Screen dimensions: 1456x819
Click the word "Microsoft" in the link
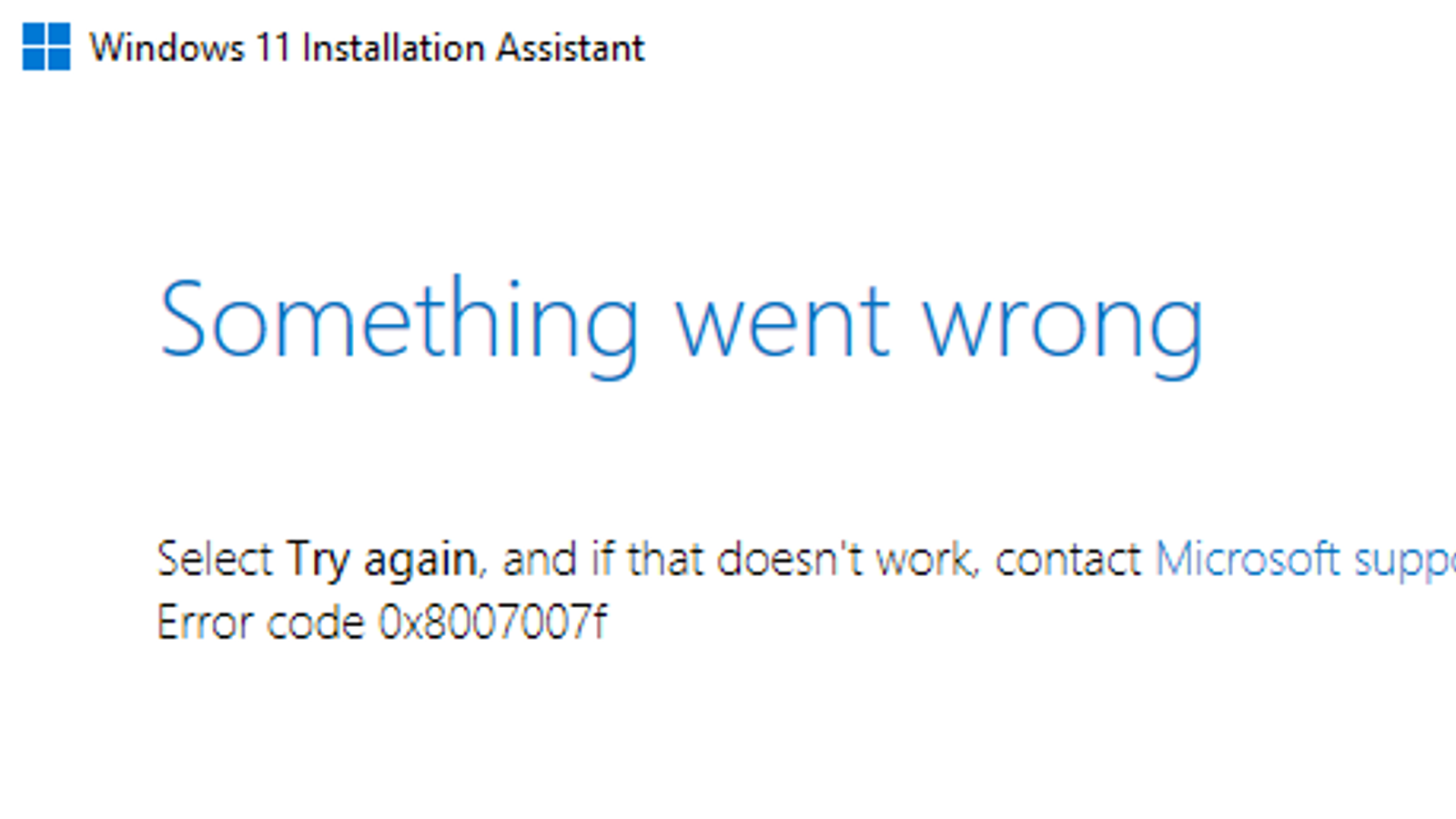click(1248, 559)
